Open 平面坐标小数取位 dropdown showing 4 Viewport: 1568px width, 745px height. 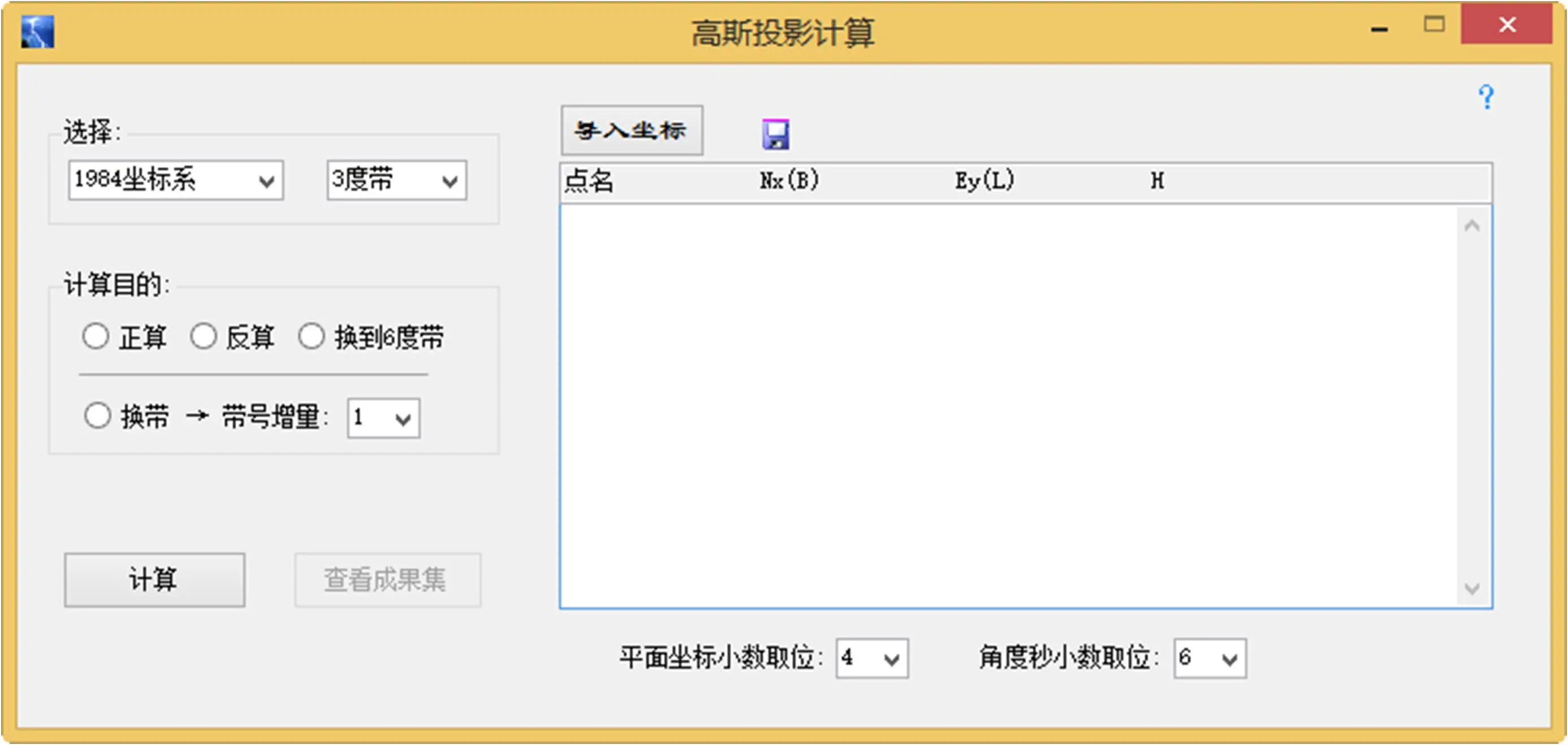[872, 658]
